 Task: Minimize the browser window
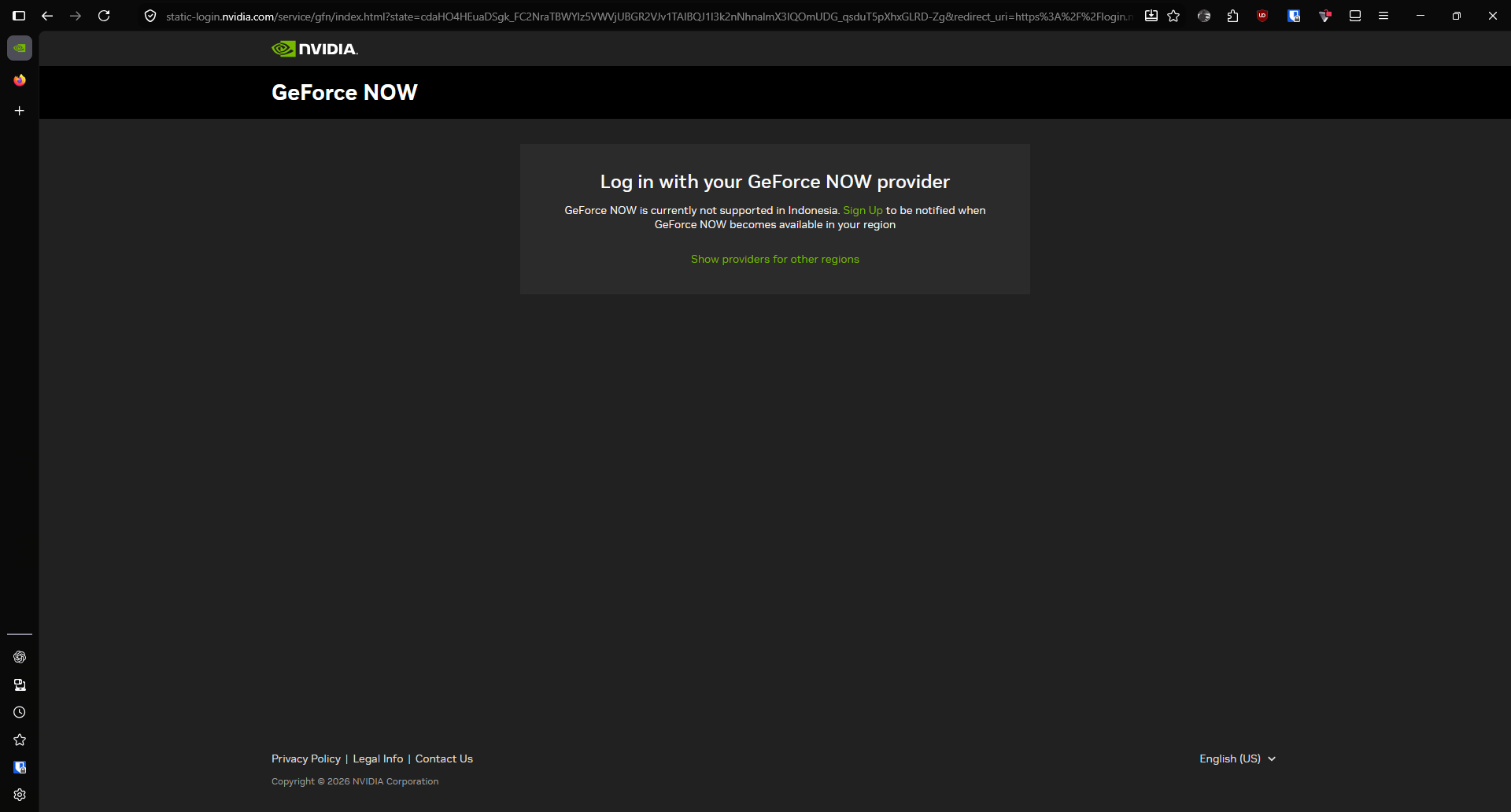coord(1420,16)
